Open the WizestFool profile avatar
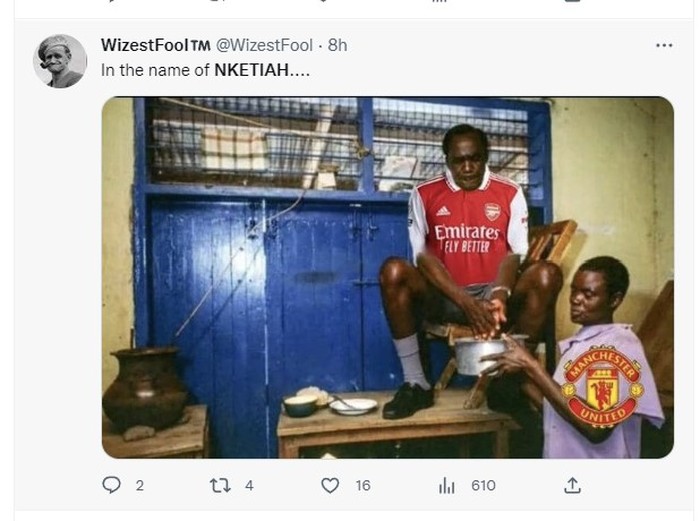 61,61
